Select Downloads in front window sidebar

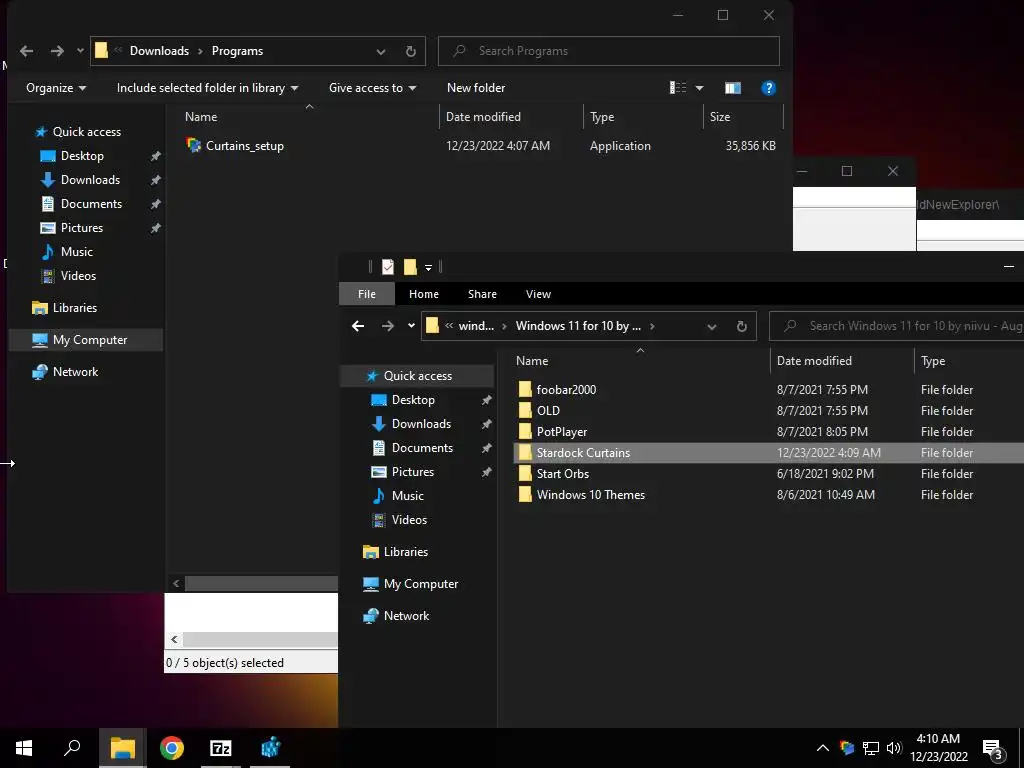421,424
